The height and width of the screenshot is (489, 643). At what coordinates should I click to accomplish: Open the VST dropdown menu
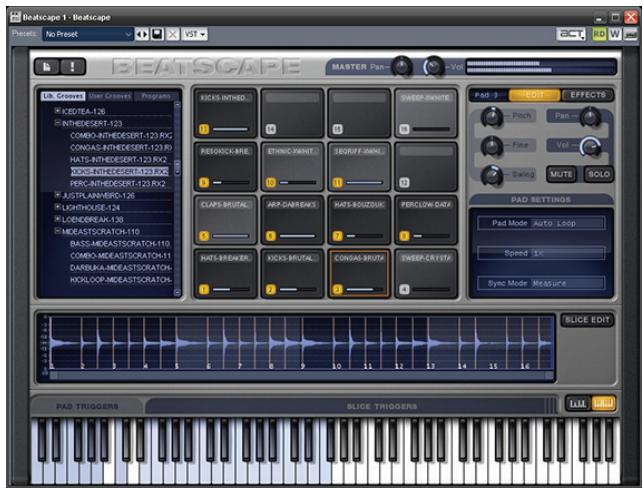(x=195, y=34)
